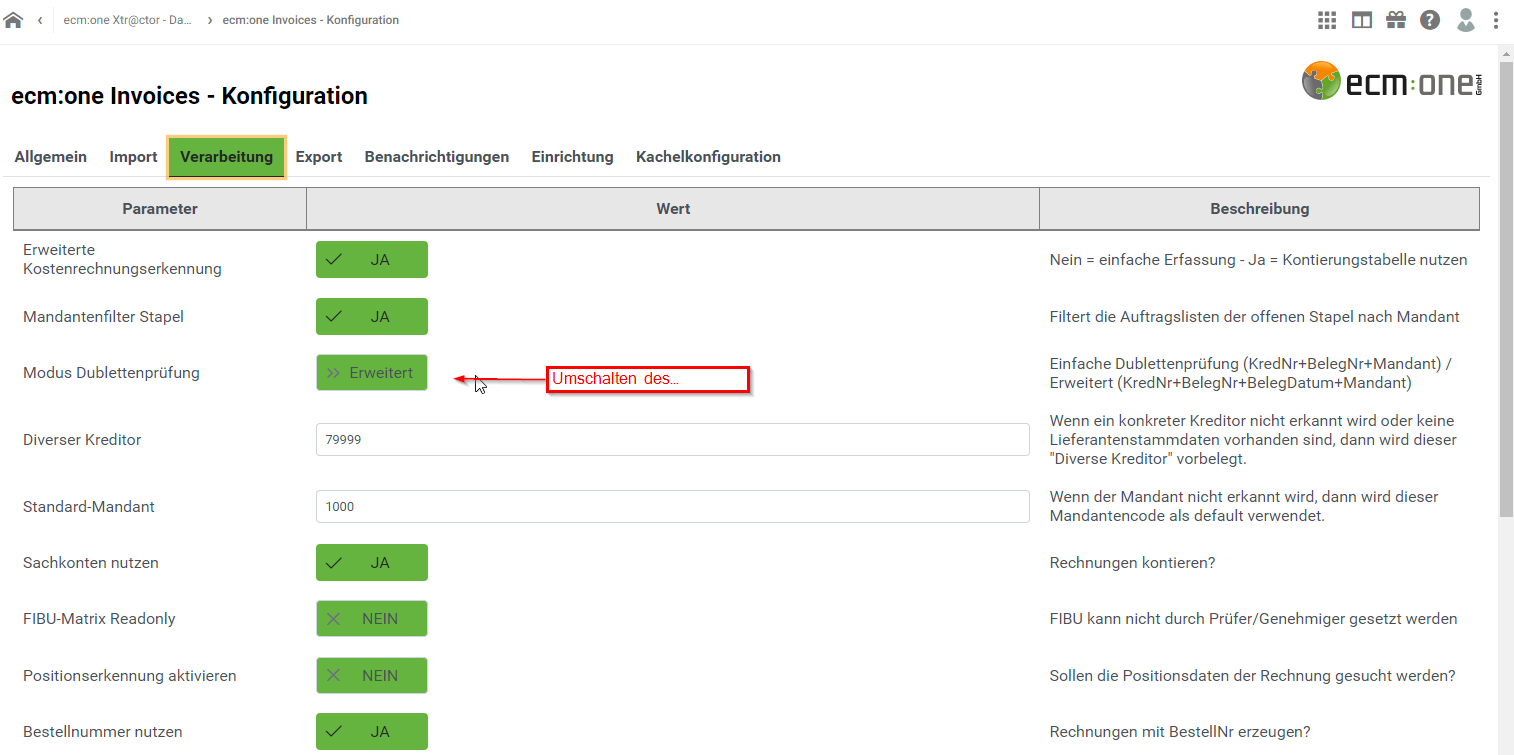Open the Benachrichtigungen tab

(x=437, y=157)
